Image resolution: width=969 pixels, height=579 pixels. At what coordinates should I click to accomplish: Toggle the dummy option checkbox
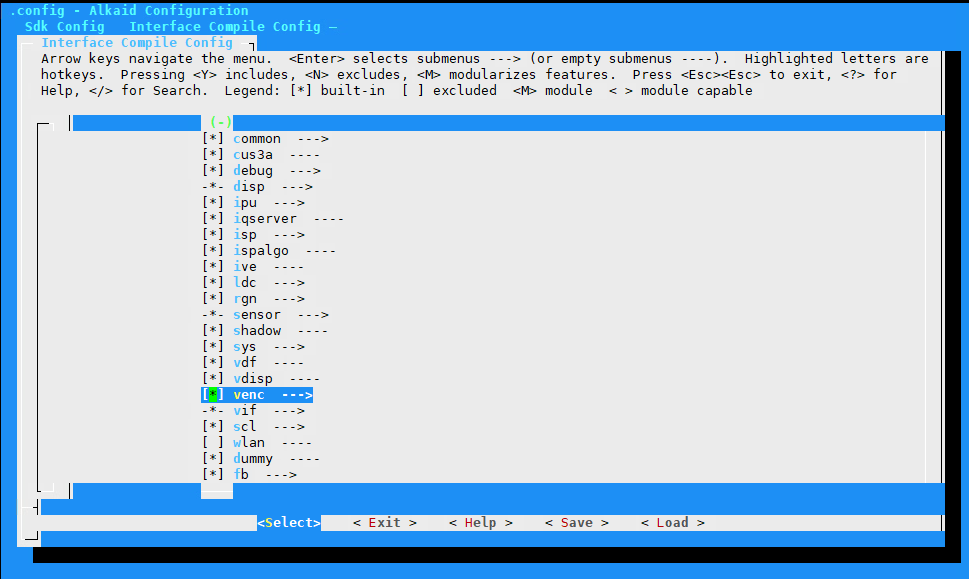coord(213,459)
